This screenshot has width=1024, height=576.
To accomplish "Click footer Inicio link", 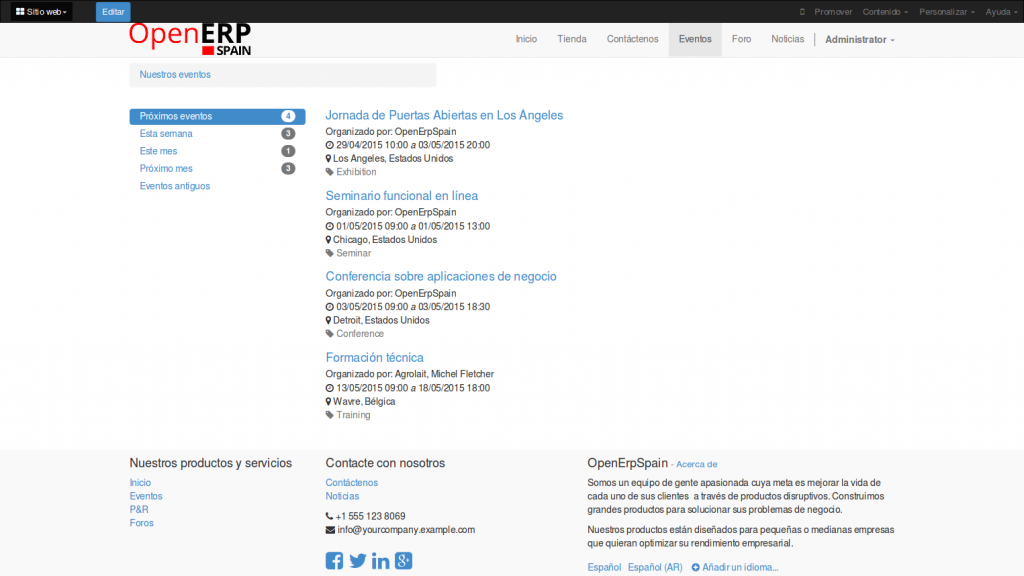I will 140,483.
